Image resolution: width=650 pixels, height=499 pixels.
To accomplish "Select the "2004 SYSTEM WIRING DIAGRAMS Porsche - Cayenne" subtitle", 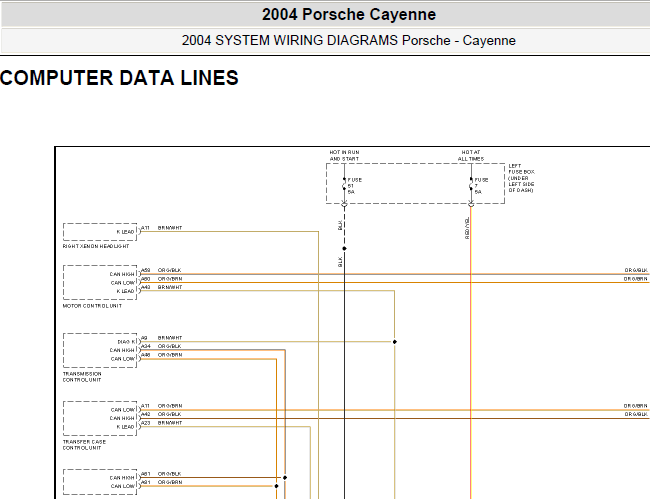I will [349, 41].
